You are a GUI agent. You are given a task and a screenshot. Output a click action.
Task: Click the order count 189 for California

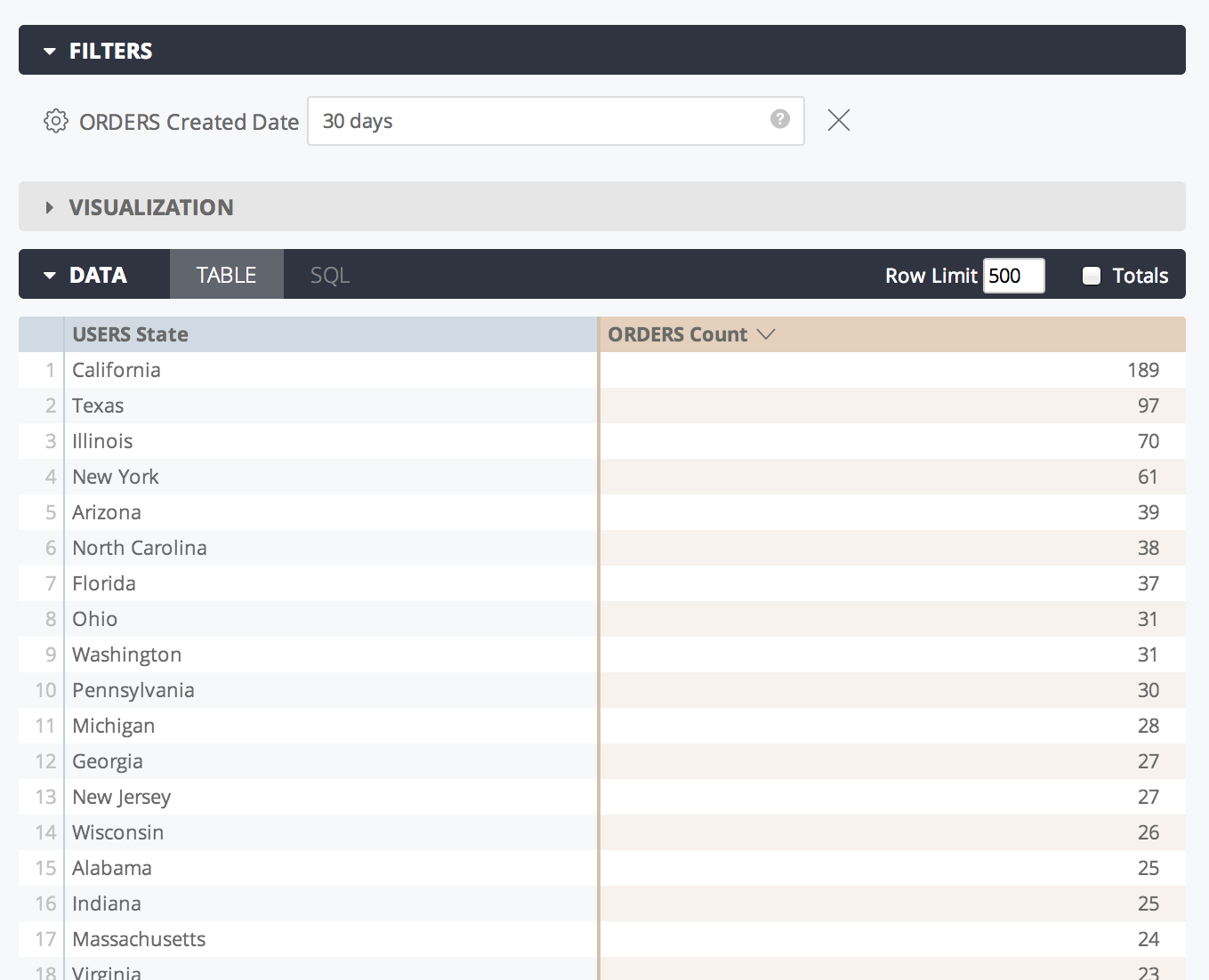click(x=1144, y=370)
